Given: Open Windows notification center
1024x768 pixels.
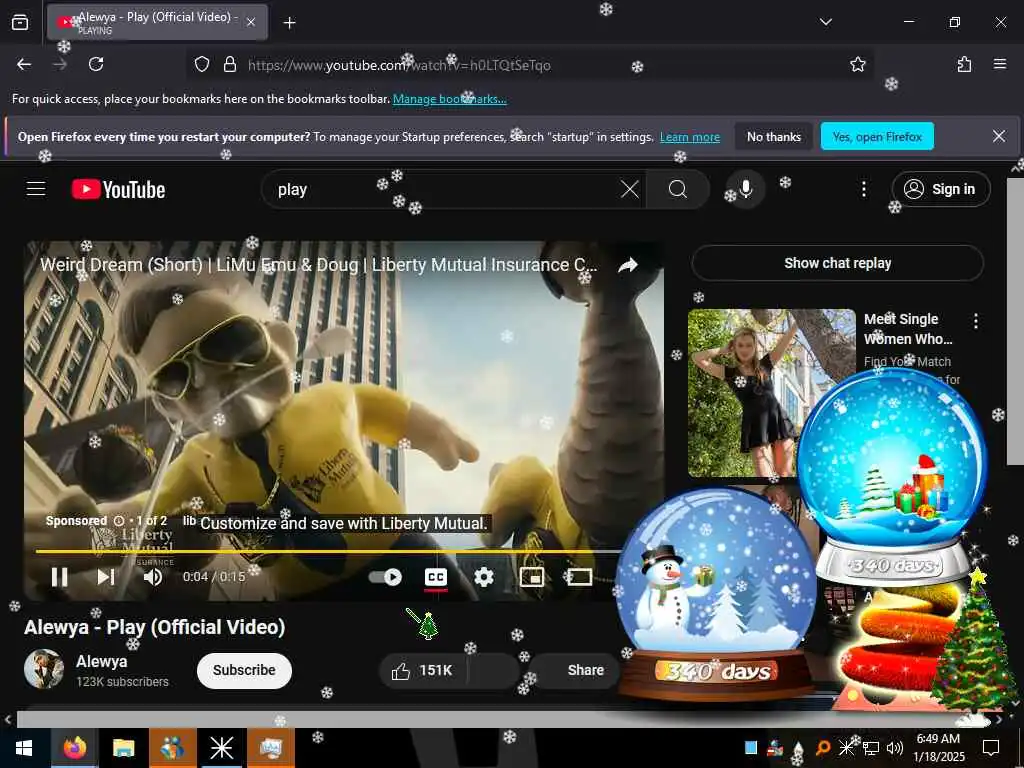Looking at the screenshot, I should [991, 748].
